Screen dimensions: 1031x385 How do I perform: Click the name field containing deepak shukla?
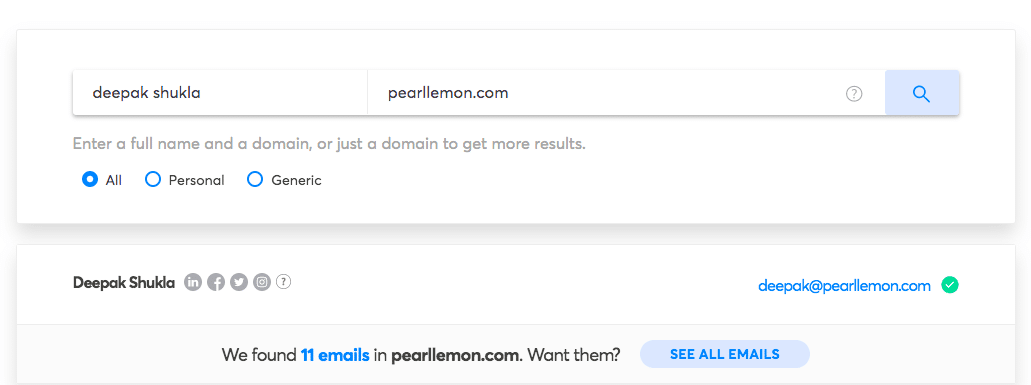point(220,93)
